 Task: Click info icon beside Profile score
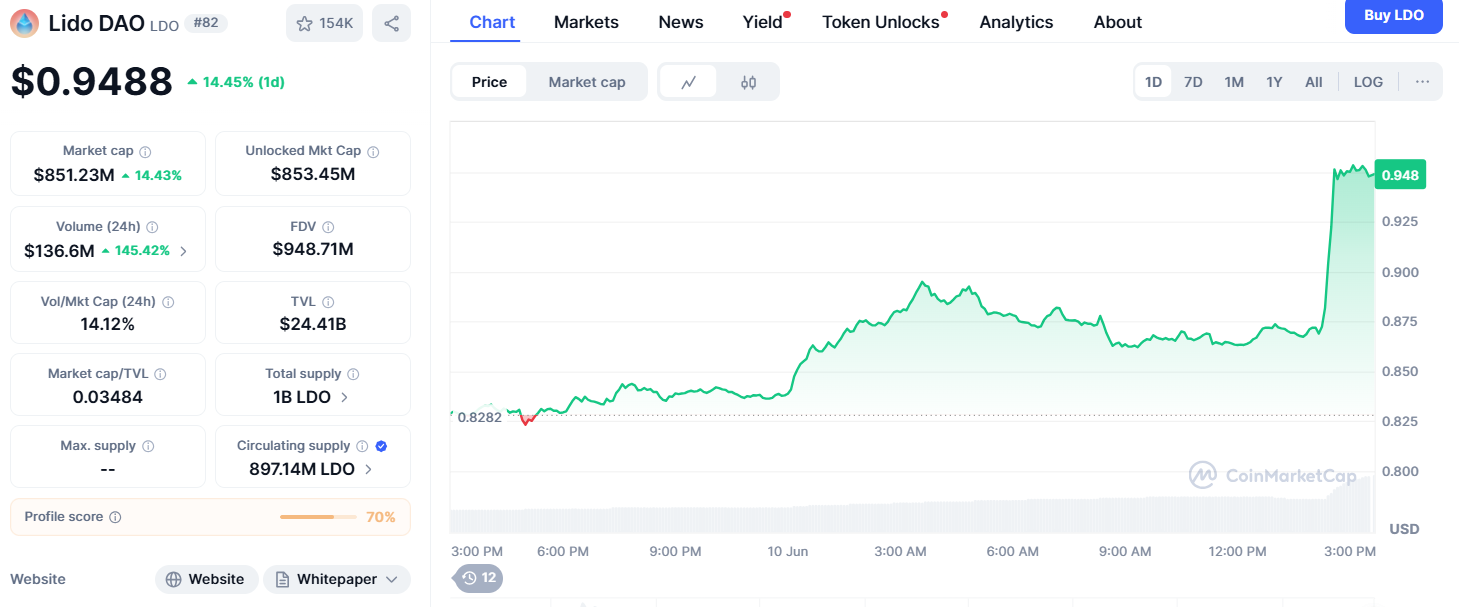(115, 517)
